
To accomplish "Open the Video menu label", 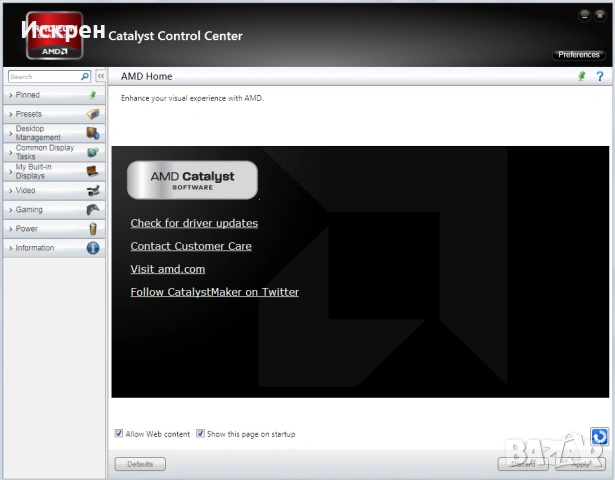I will click(25, 190).
